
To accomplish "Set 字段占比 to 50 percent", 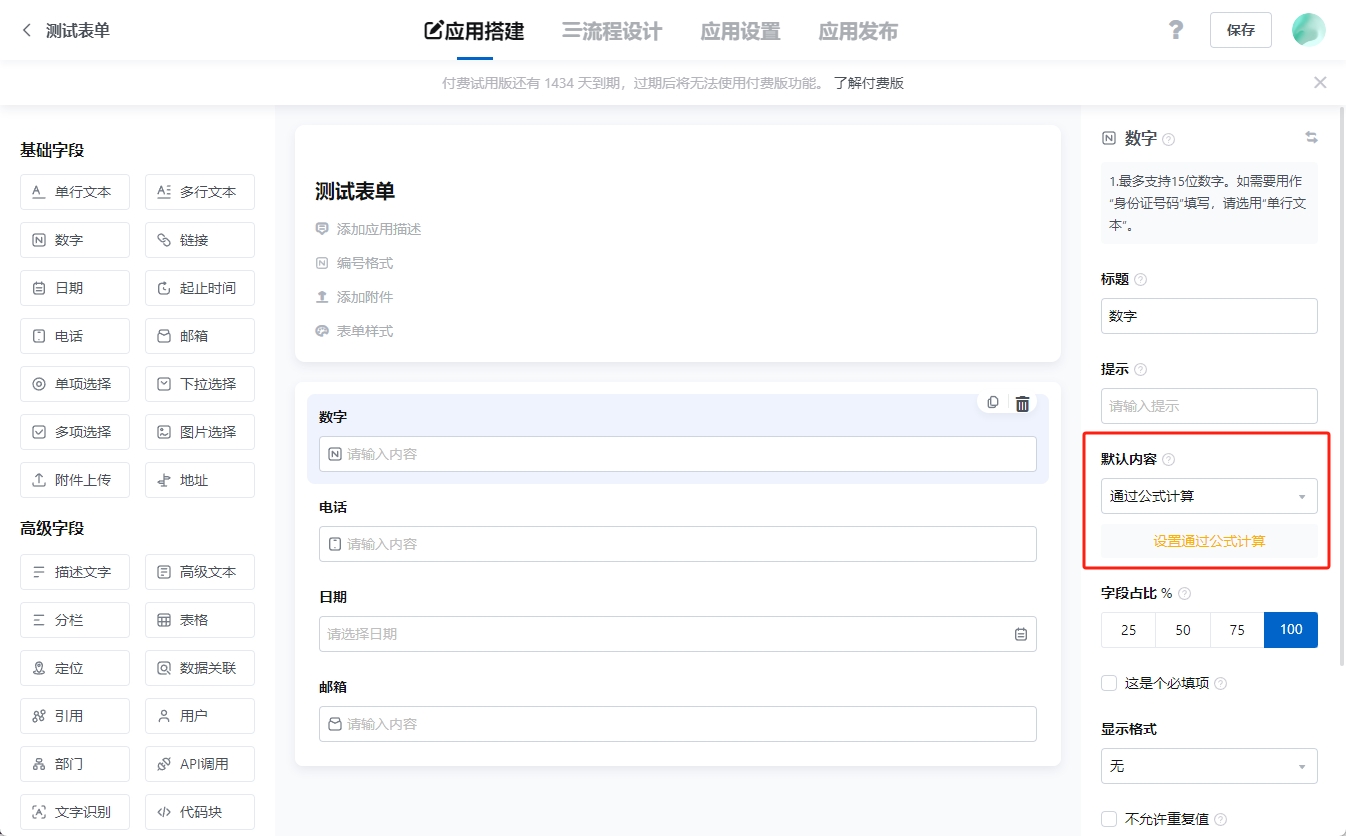I will [1182, 629].
